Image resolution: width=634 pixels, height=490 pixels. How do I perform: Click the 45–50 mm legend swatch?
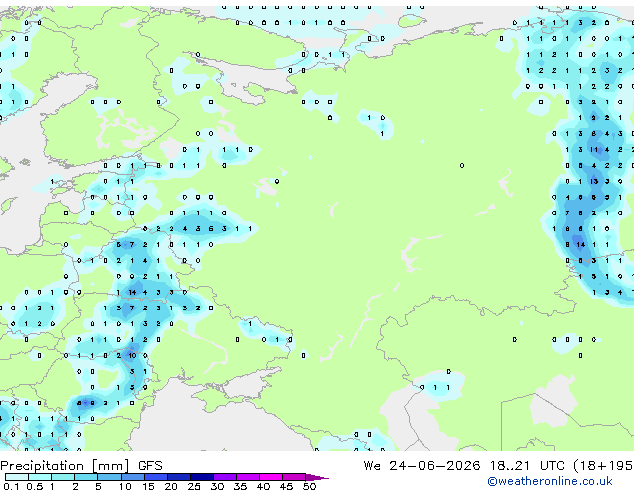click(x=294, y=477)
